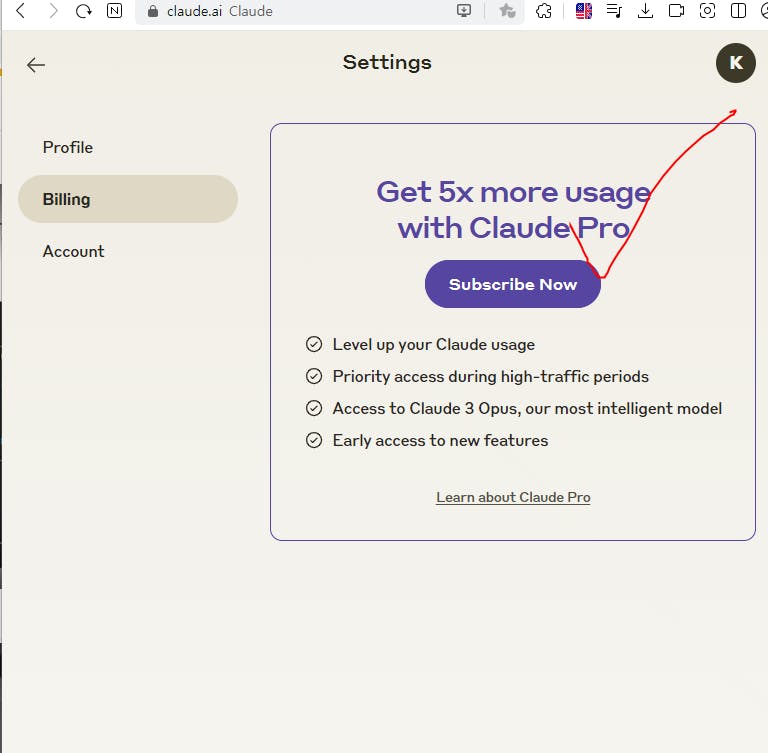The image size is (768, 753).
Task: Open the Profile settings section
Action: point(68,147)
